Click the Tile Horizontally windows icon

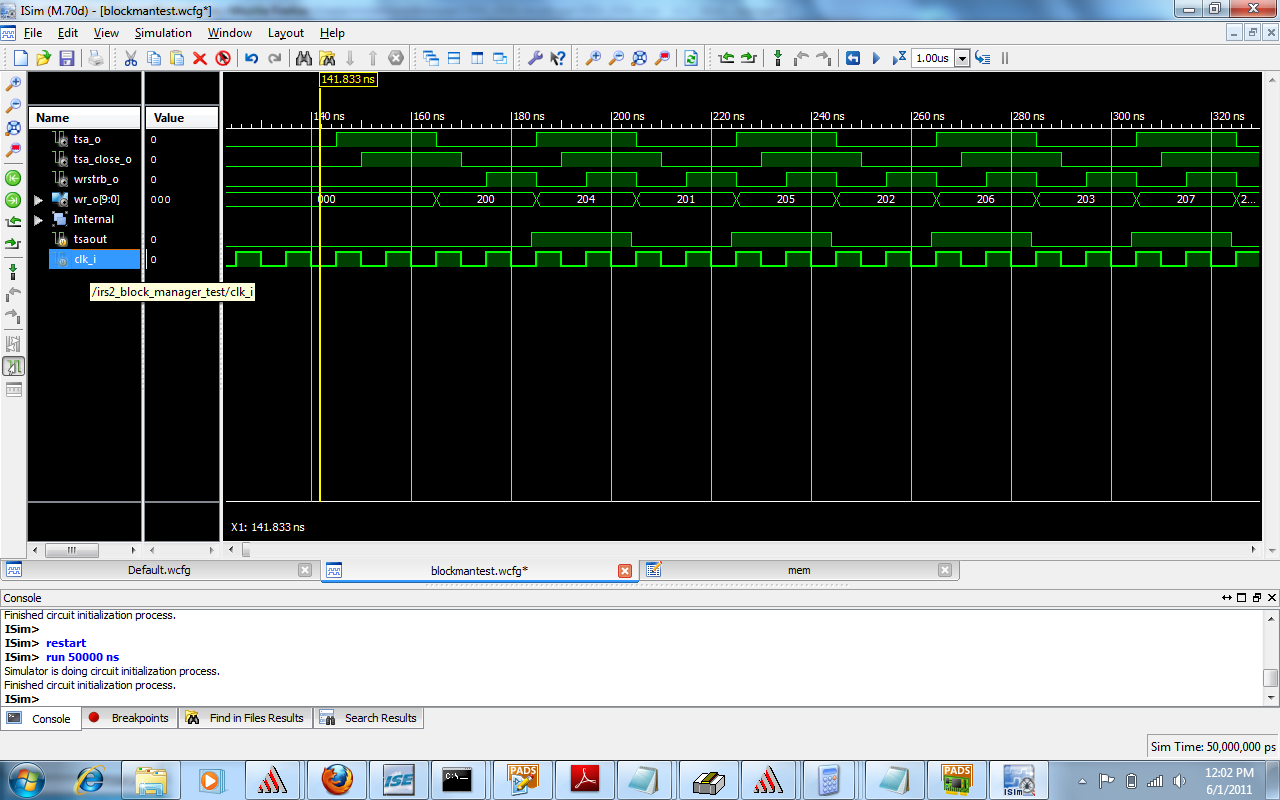pyautogui.click(x=454, y=58)
